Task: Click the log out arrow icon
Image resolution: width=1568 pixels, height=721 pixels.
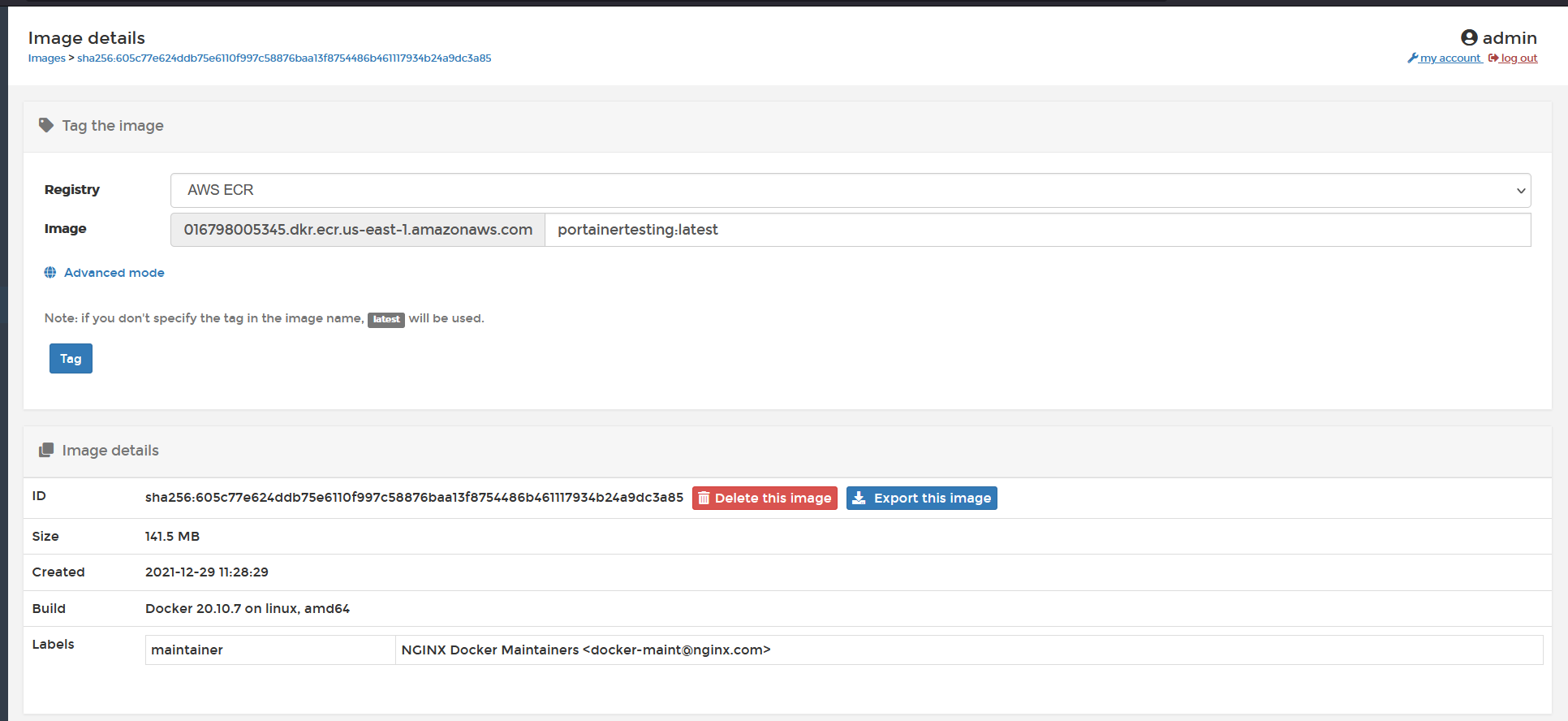Action: click(x=1493, y=58)
